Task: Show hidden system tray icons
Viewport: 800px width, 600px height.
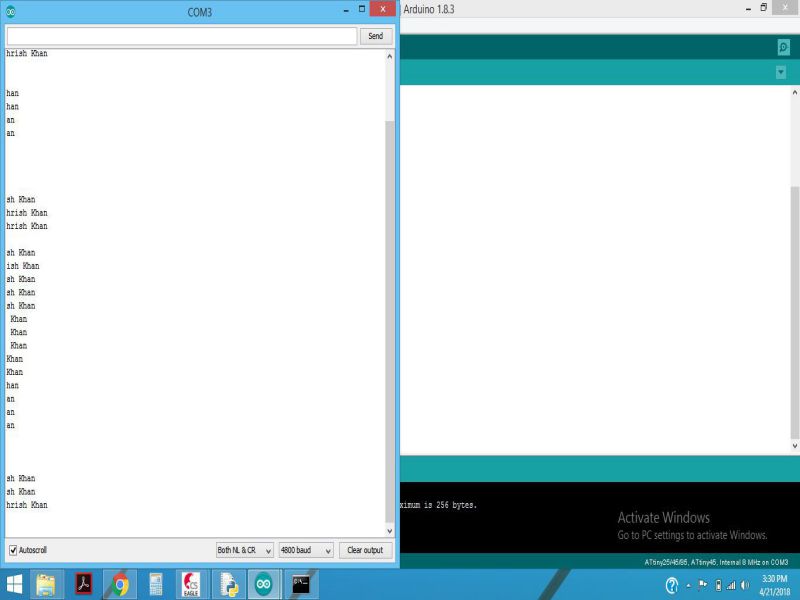Action: (x=689, y=586)
